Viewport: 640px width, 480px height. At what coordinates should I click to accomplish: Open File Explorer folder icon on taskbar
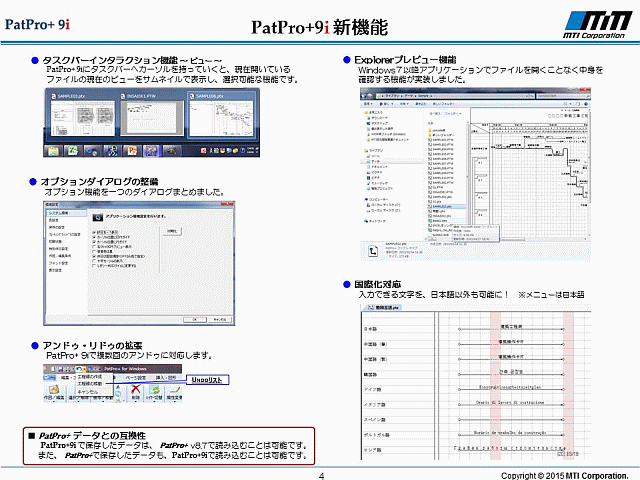click(x=53, y=151)
